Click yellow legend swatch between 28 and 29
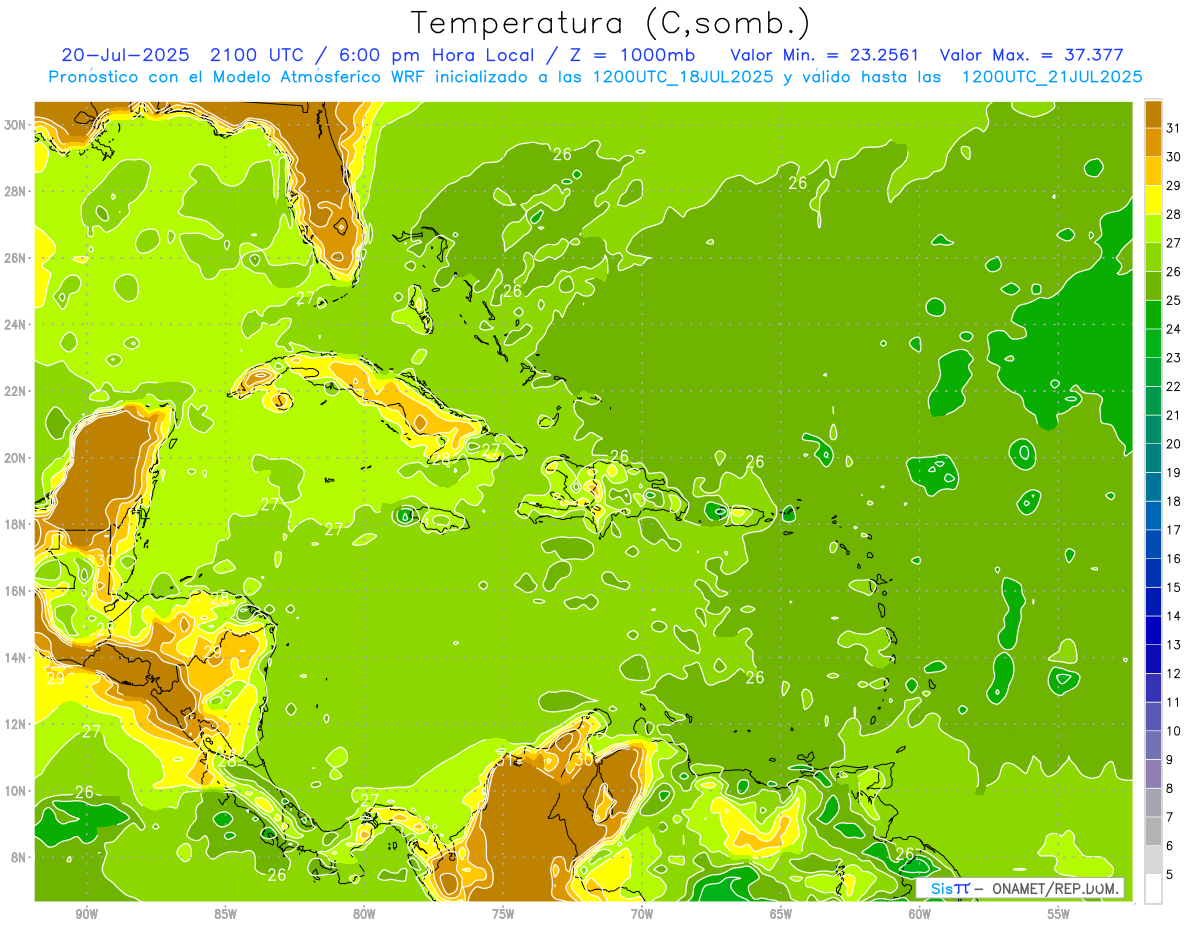The image size is (1200, 927). (1153, 199)
